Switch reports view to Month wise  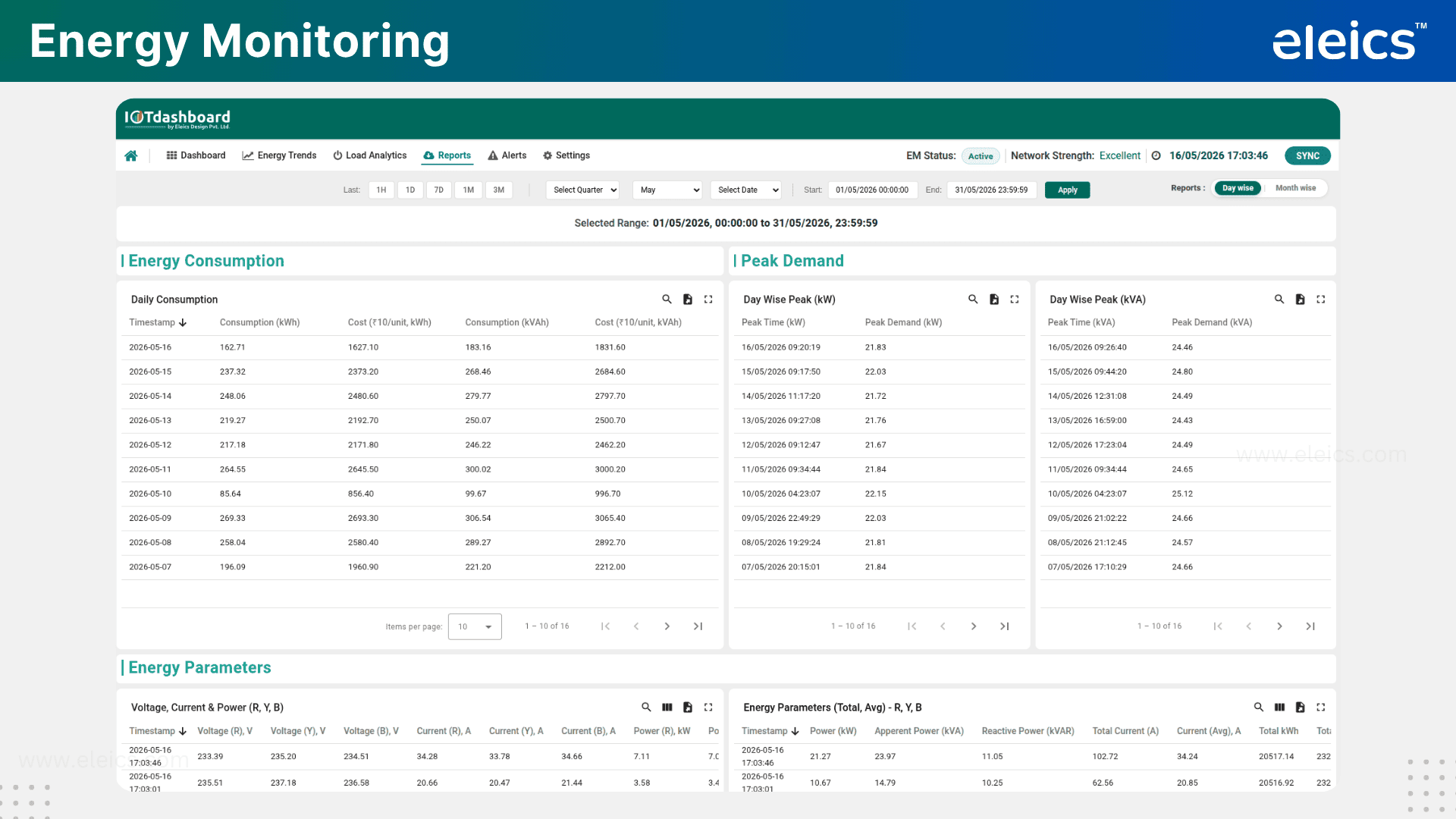point(1295,188)
